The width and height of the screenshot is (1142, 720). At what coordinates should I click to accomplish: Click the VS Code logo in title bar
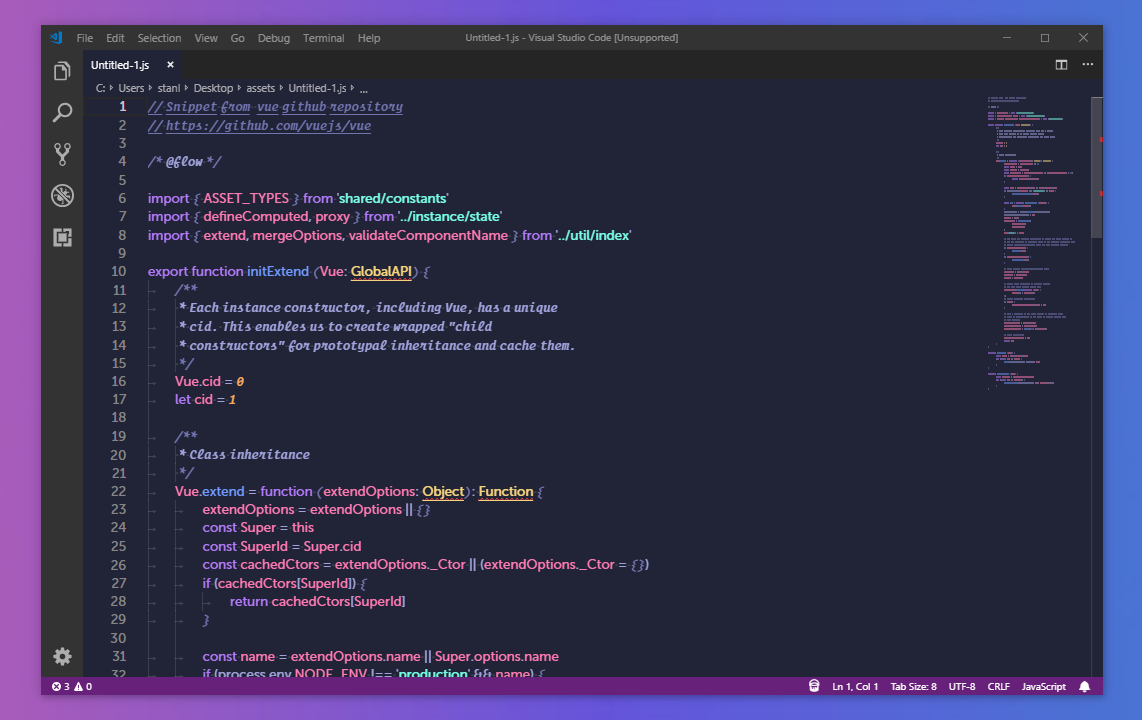point(57,38)
